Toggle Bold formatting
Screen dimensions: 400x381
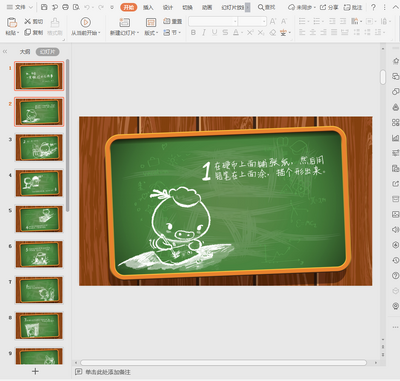[x=193, y=33]
